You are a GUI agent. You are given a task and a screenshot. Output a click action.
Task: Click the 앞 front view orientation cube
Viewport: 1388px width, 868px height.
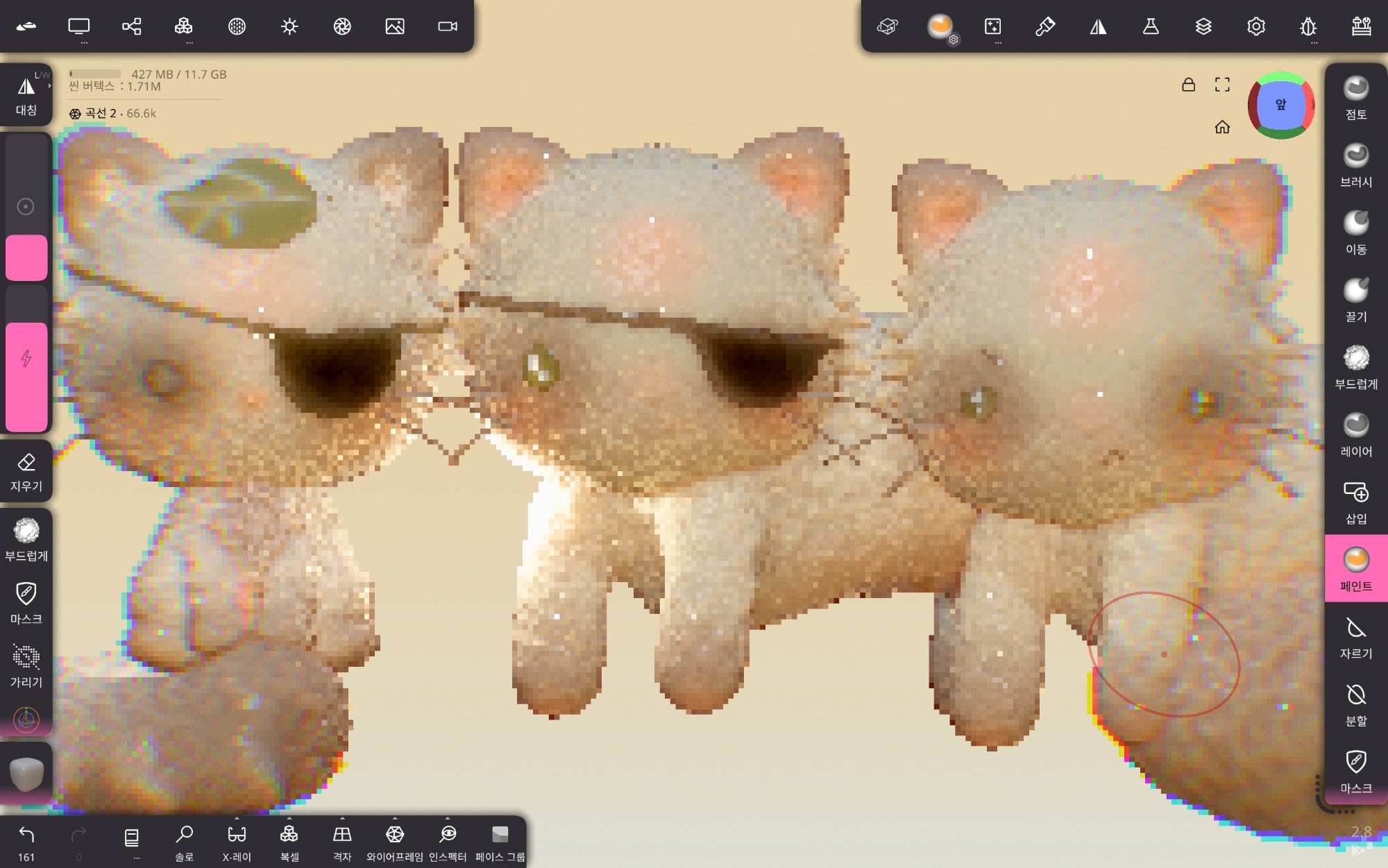pyautogui.click(x=1280, y=105)
